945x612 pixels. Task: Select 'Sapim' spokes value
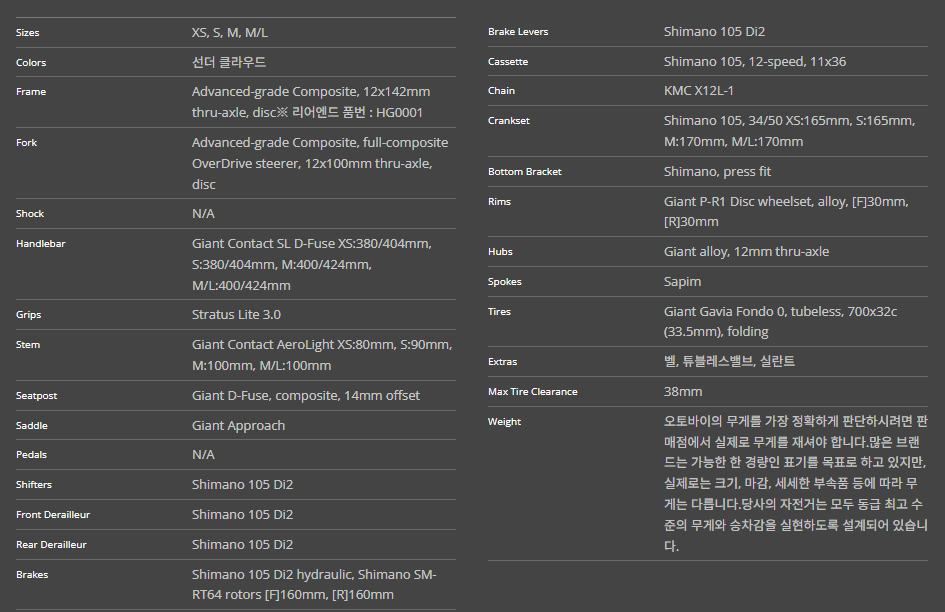[682, 282]
